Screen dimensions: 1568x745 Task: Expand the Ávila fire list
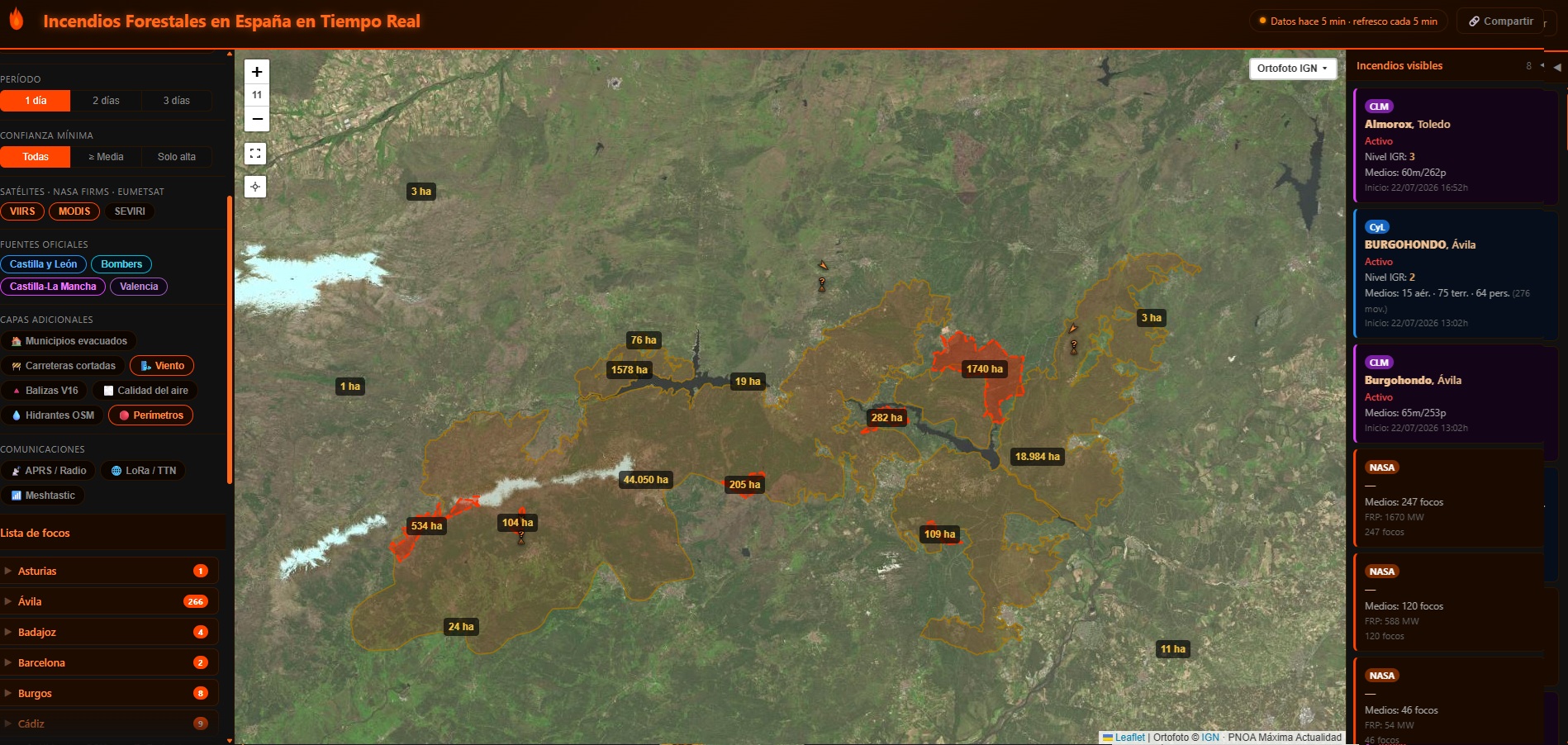pos(109,601)
